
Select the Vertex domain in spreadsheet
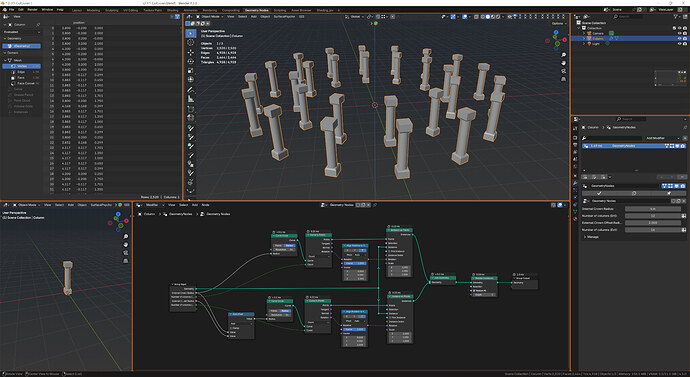[22, 66]
